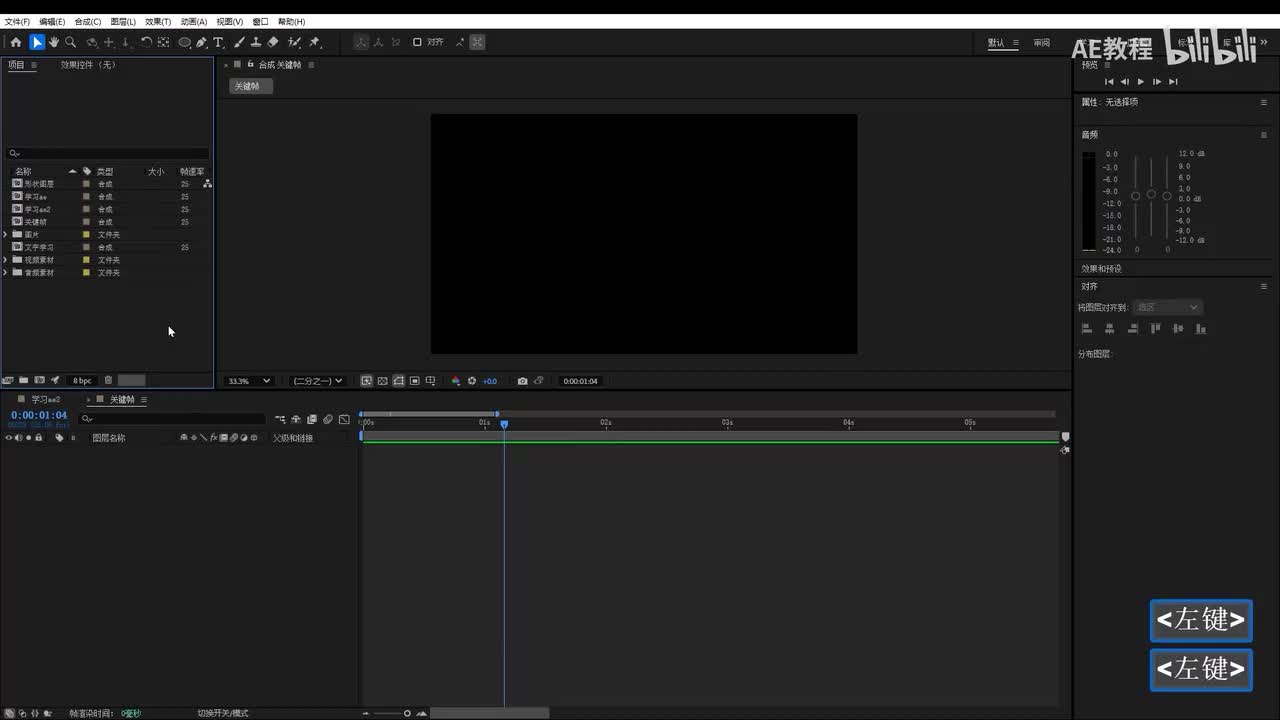This screenshot has height=720, width=1280.
Task: Open the 图层(L) menu
Action: click(123, 21)
